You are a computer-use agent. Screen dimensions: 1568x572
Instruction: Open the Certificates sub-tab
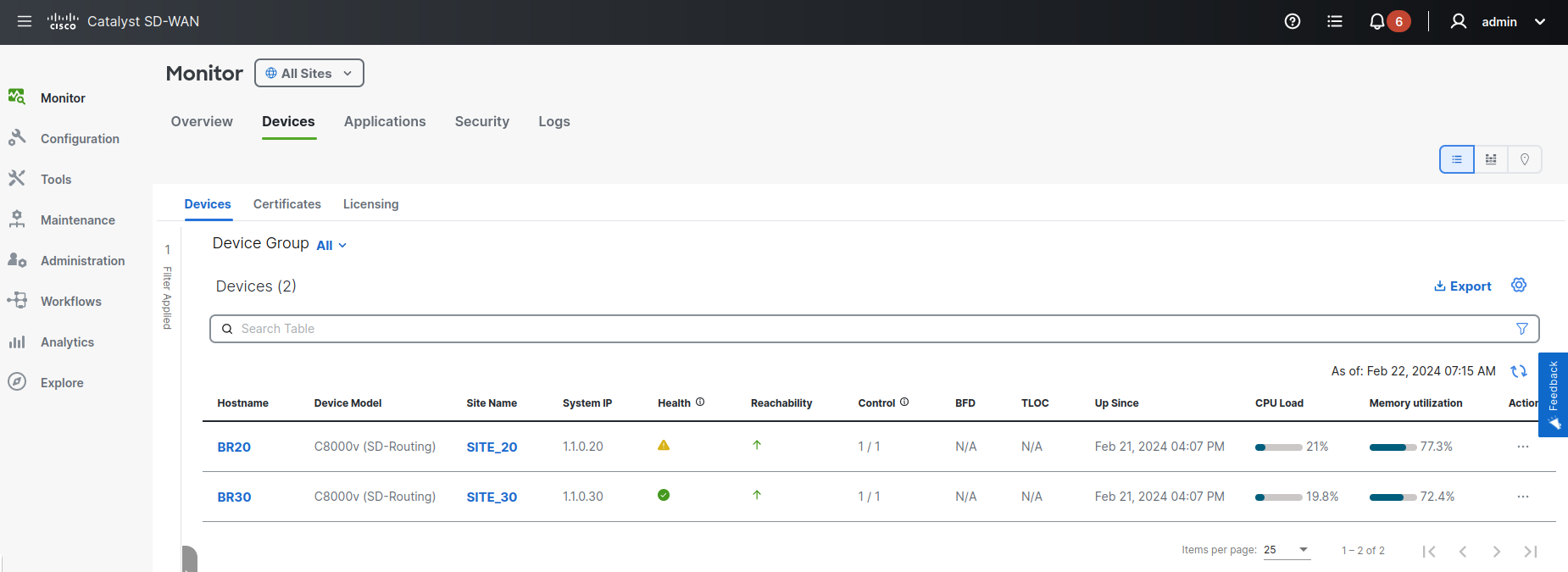(286, 204)
